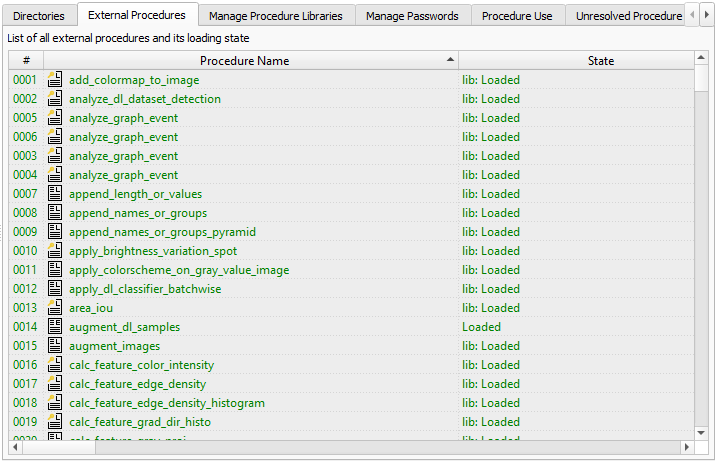Click the calc_feature_grad_dir_histo row icon
The height and width of the screenshot is (462, 717).
tap(55, 422)
